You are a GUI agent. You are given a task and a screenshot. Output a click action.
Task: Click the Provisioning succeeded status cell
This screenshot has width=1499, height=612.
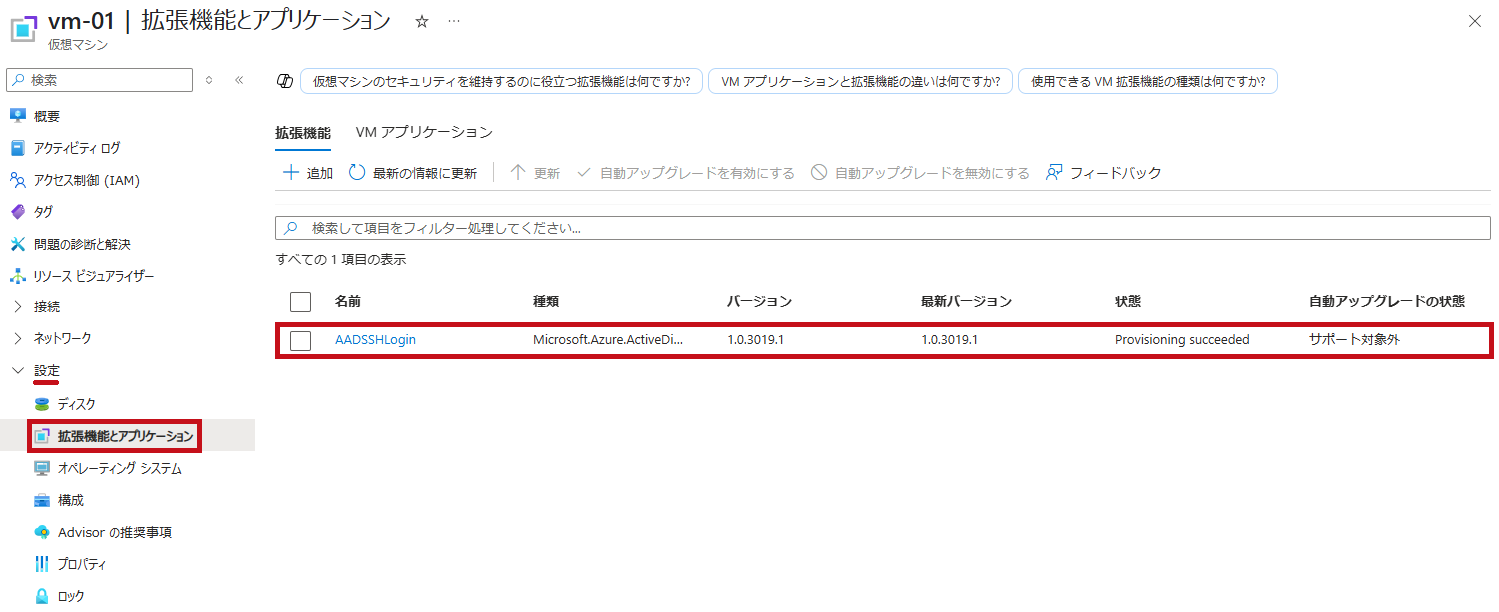(x=1182, y=340)
